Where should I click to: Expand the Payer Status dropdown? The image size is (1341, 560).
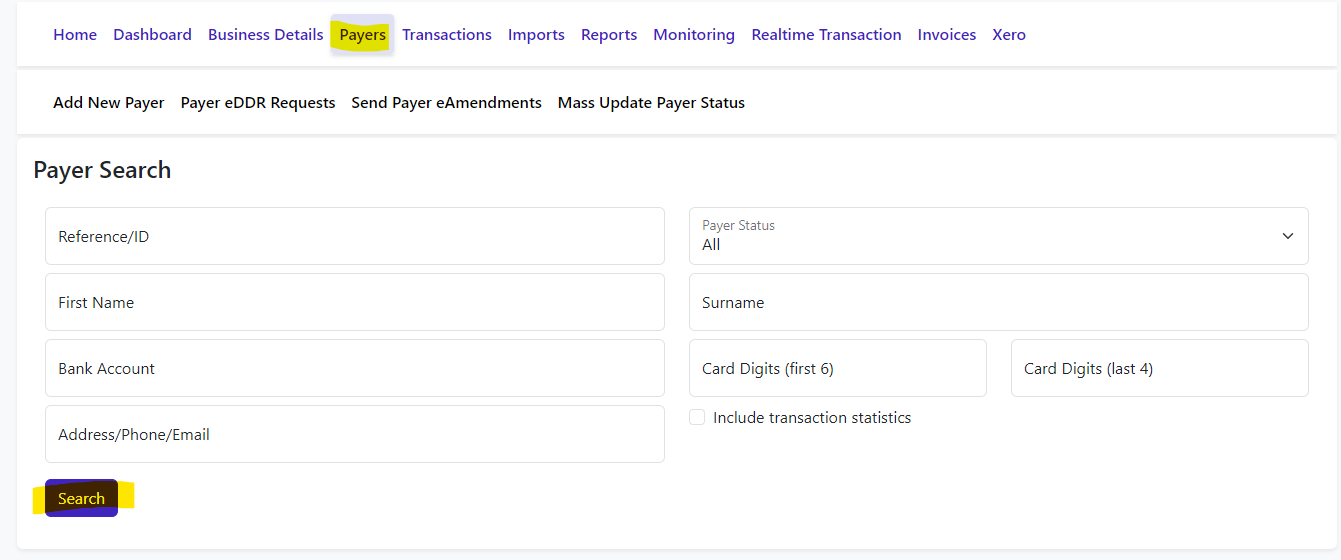(x=998, y=236)
